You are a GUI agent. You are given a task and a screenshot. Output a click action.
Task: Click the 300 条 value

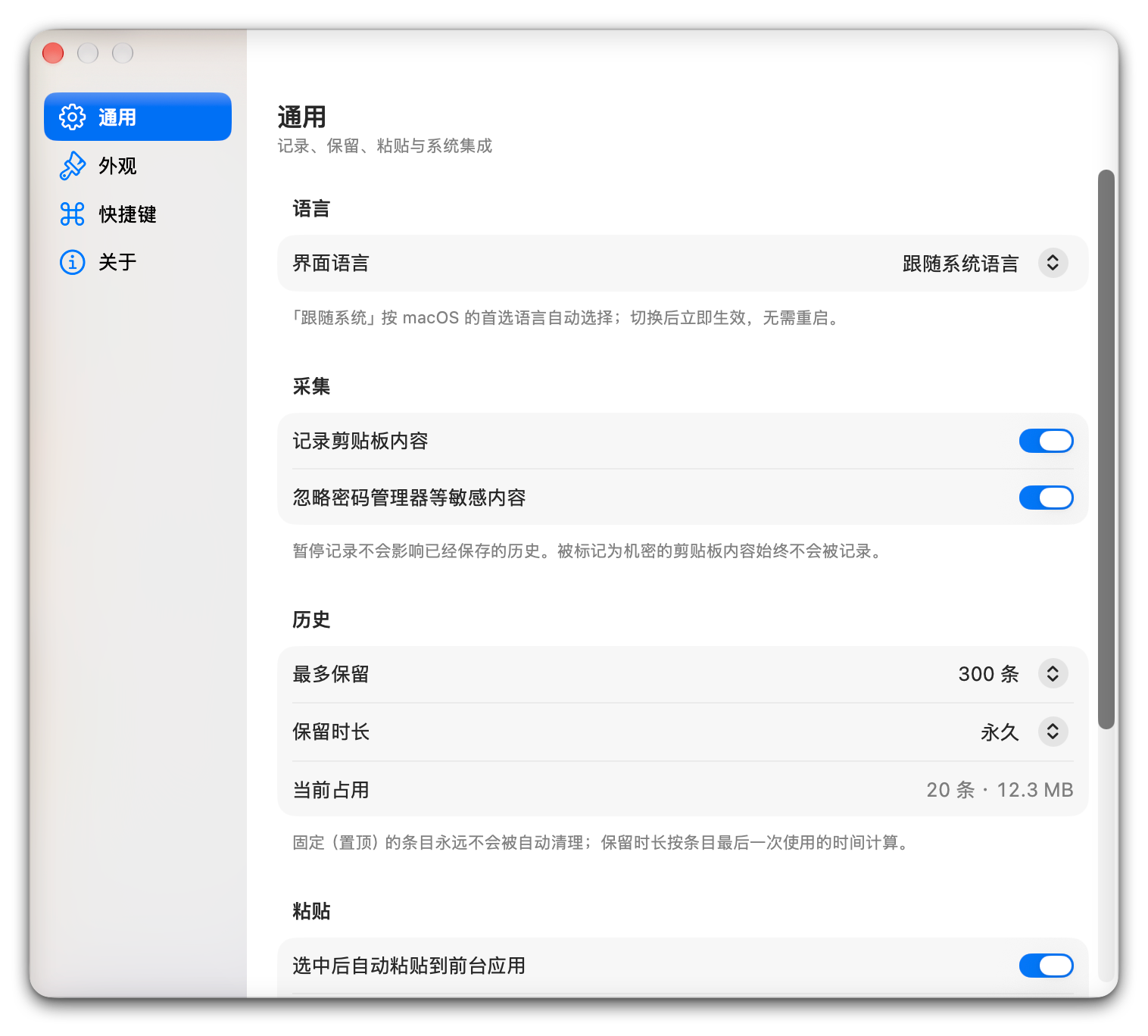click(988, 674)
